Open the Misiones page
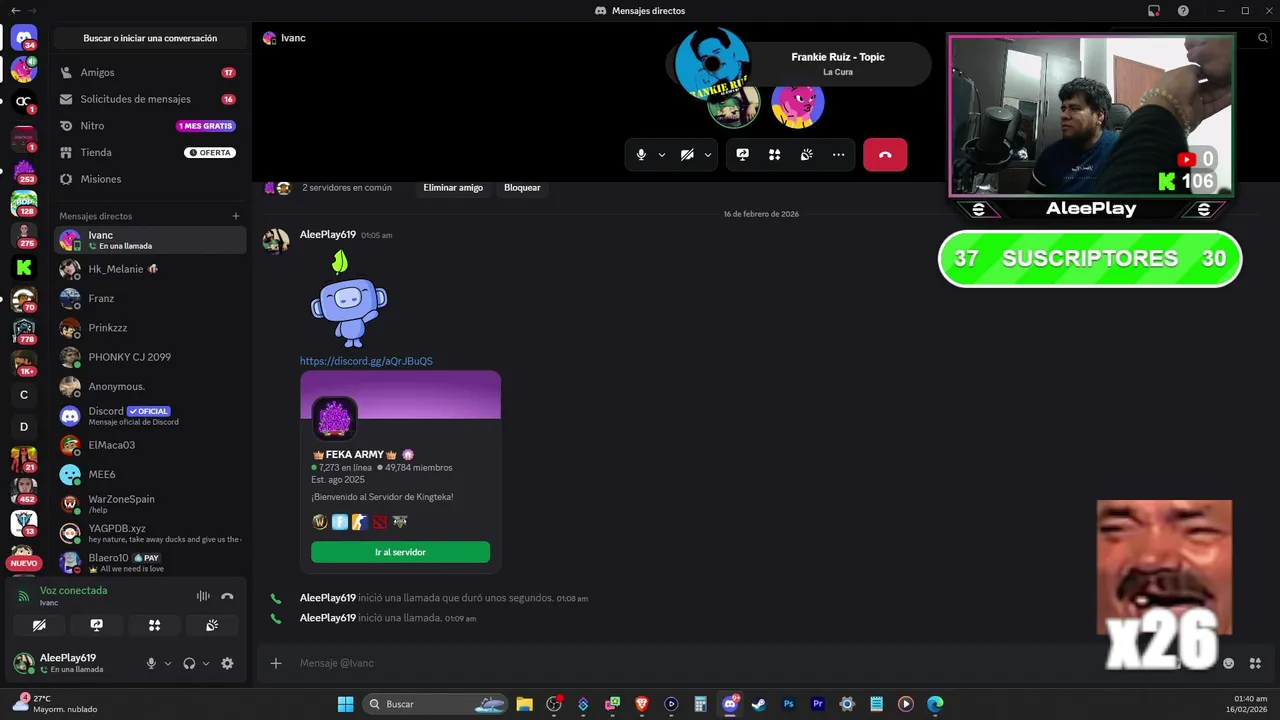 click(150, 179)
